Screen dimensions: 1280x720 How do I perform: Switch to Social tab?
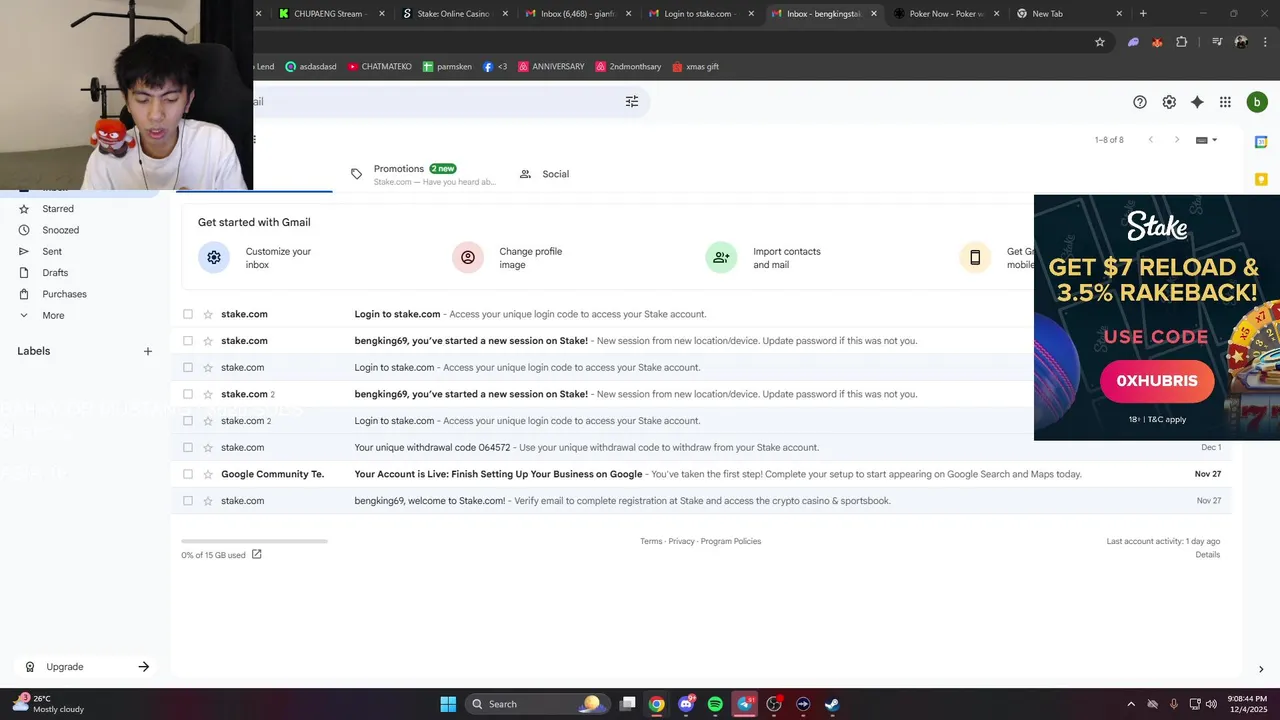tap(545, 174)
